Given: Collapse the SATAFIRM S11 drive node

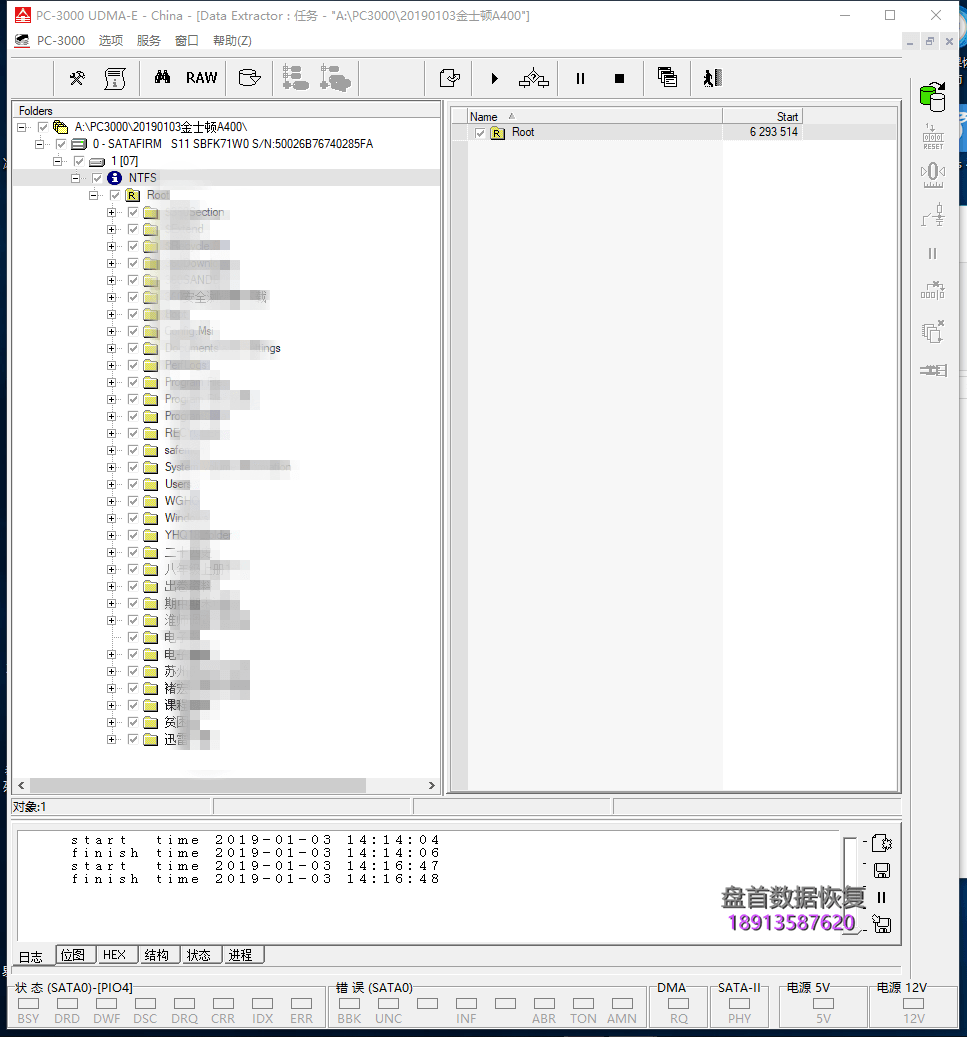Looking at the screenshot, I should 40,144.
